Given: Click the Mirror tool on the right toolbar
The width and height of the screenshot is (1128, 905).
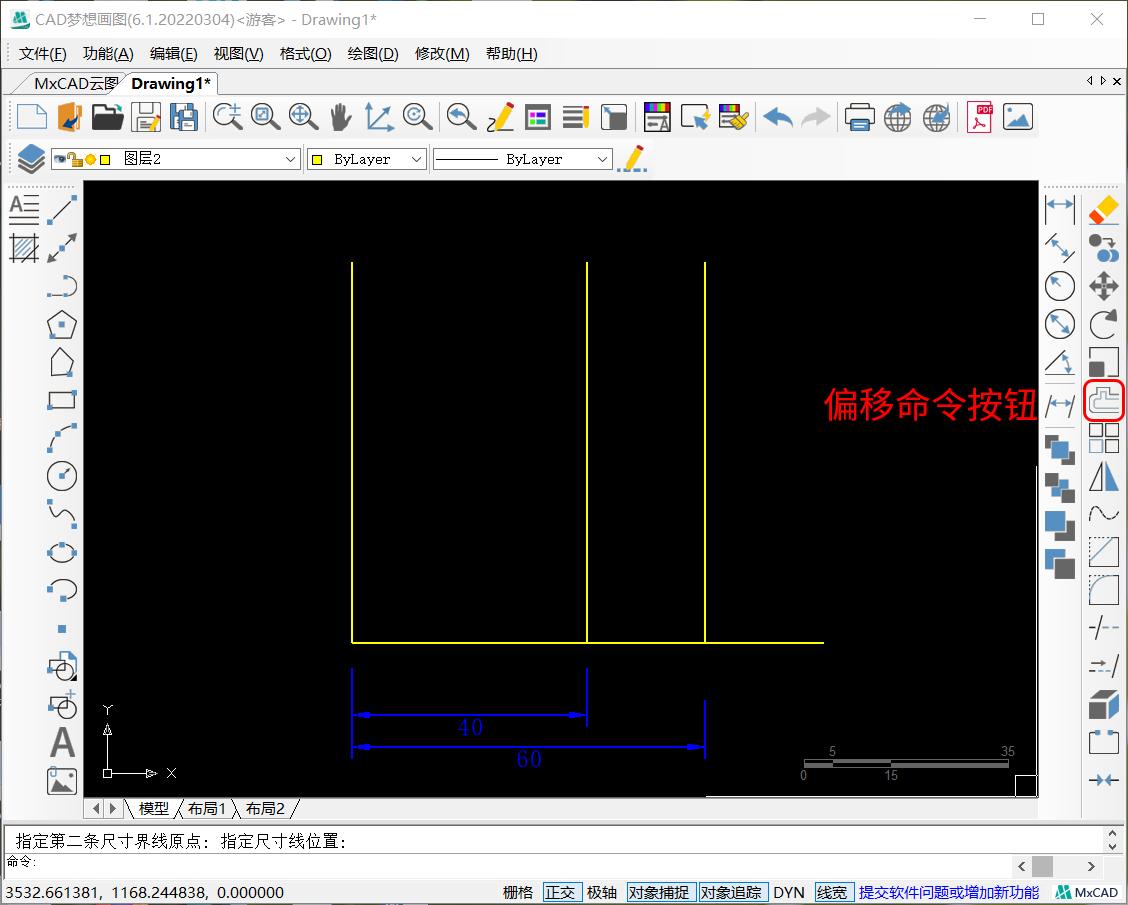Looking at the screenshot, I should click(x=1103, y=476).
